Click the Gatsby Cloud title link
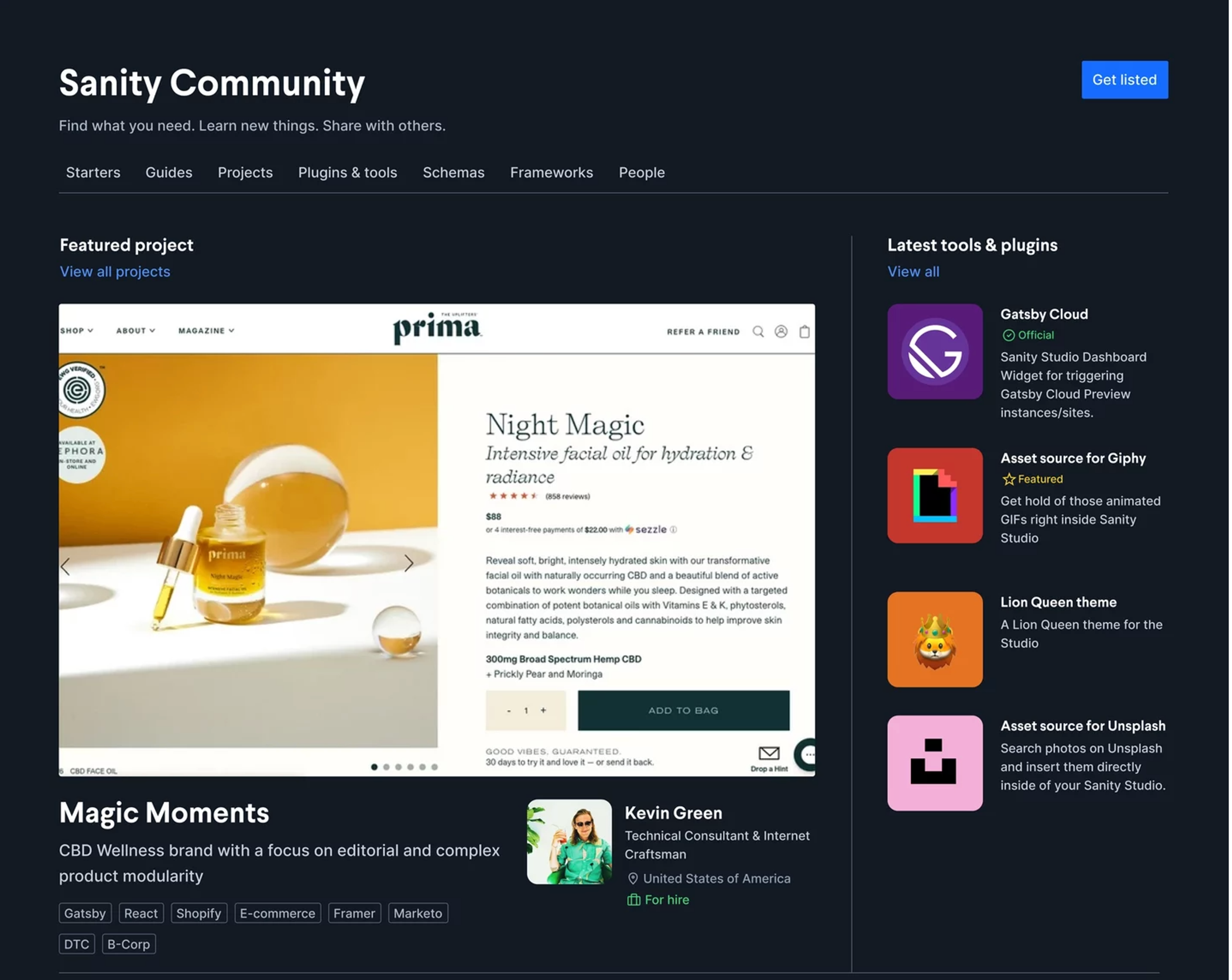1232x980 pixels. click(x=1044, y=314)
